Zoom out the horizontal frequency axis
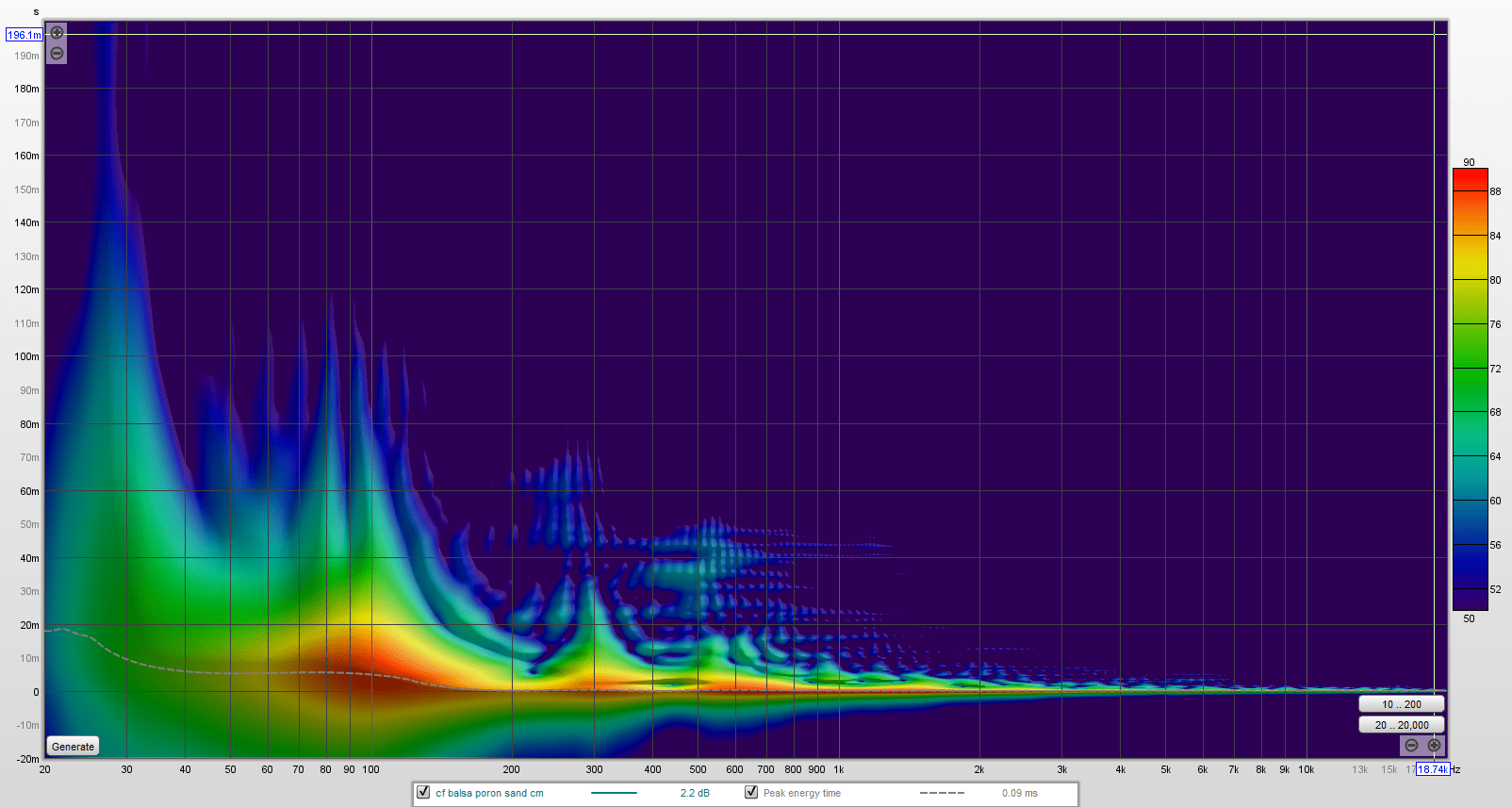 (1411, 745)
